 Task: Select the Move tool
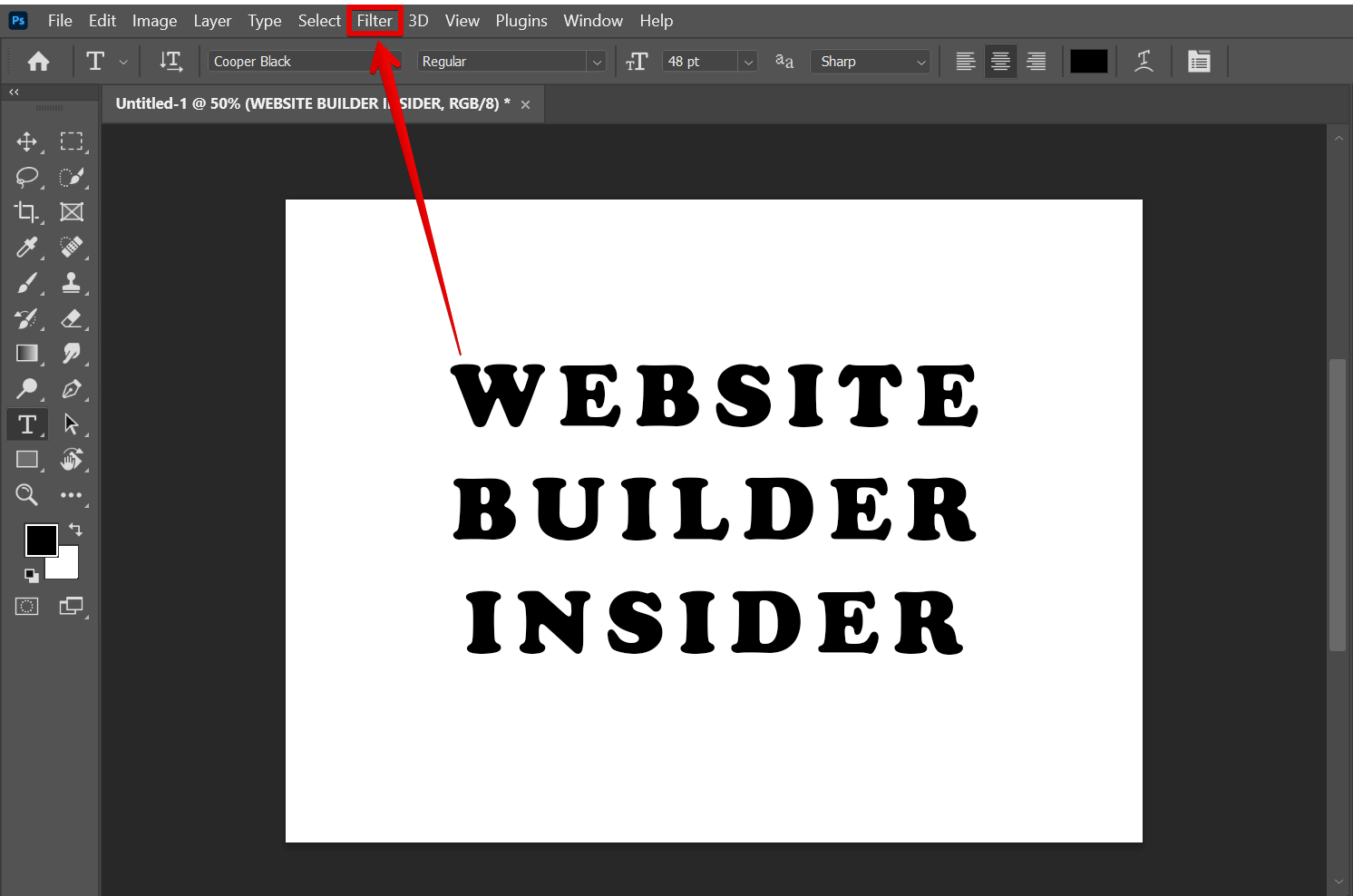[26, 141]
